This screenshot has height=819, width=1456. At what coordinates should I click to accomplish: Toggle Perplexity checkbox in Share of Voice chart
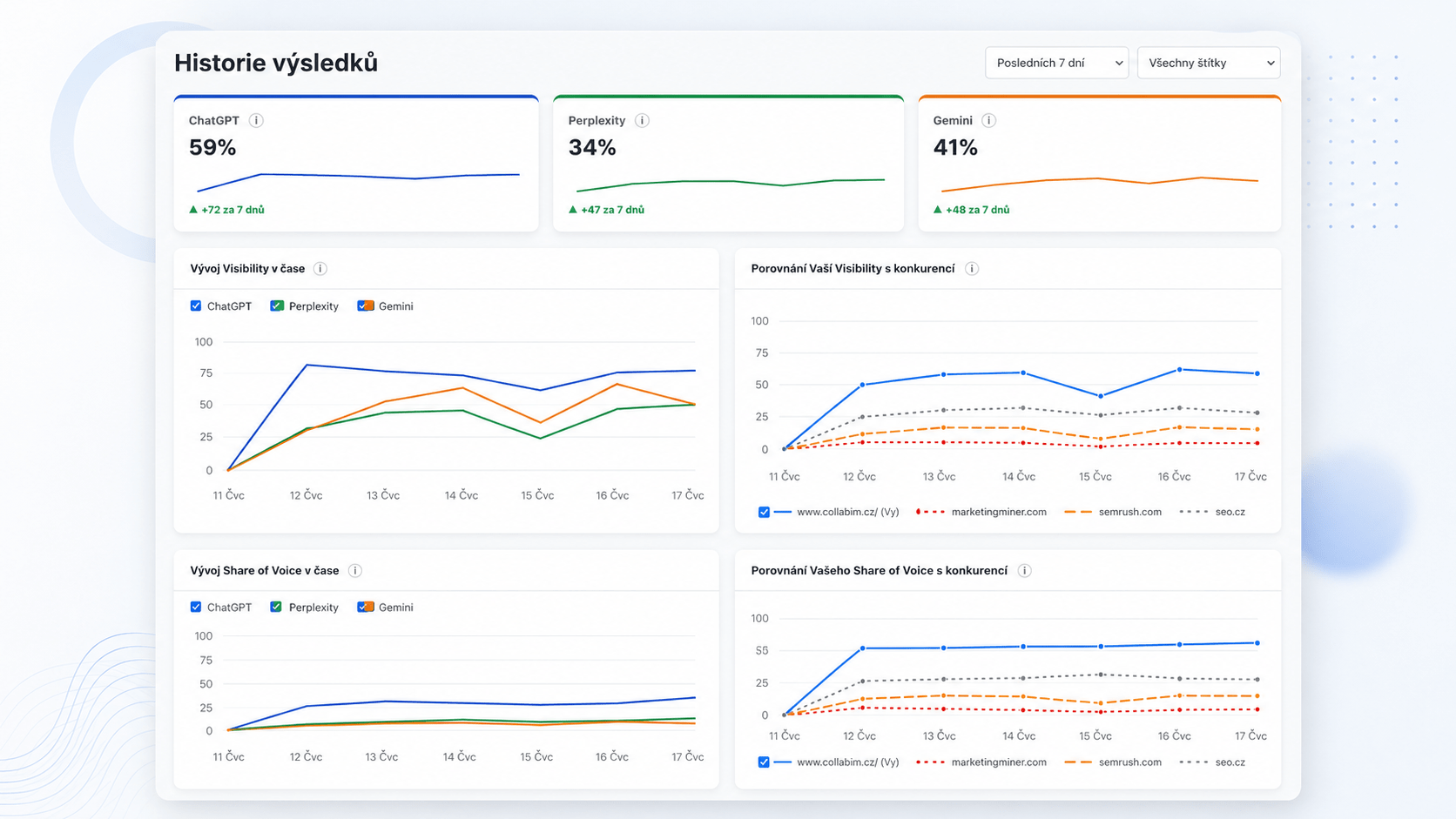click(x=276, y=608)
